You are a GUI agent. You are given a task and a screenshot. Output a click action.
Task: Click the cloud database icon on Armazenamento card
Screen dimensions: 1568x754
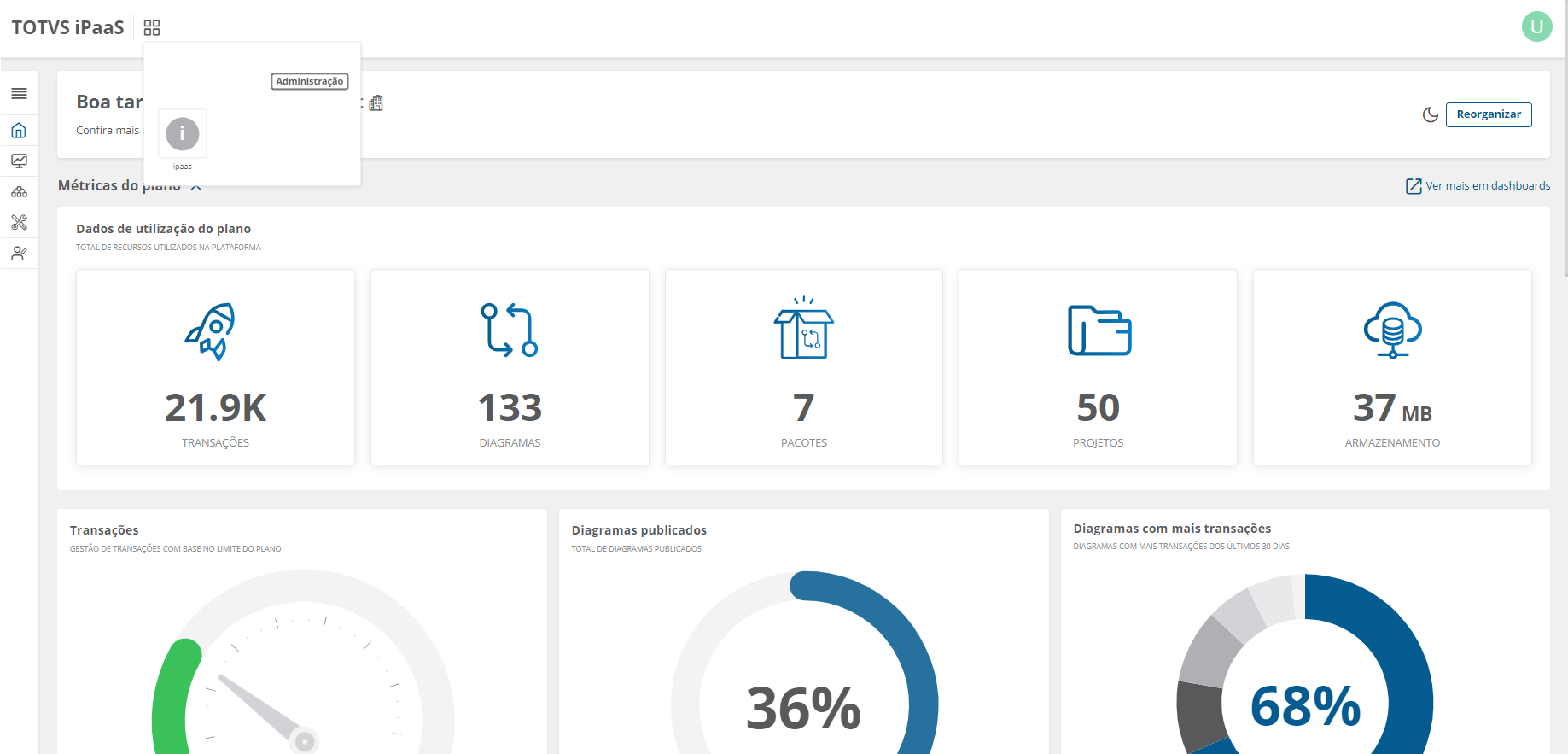(1393, 330)
